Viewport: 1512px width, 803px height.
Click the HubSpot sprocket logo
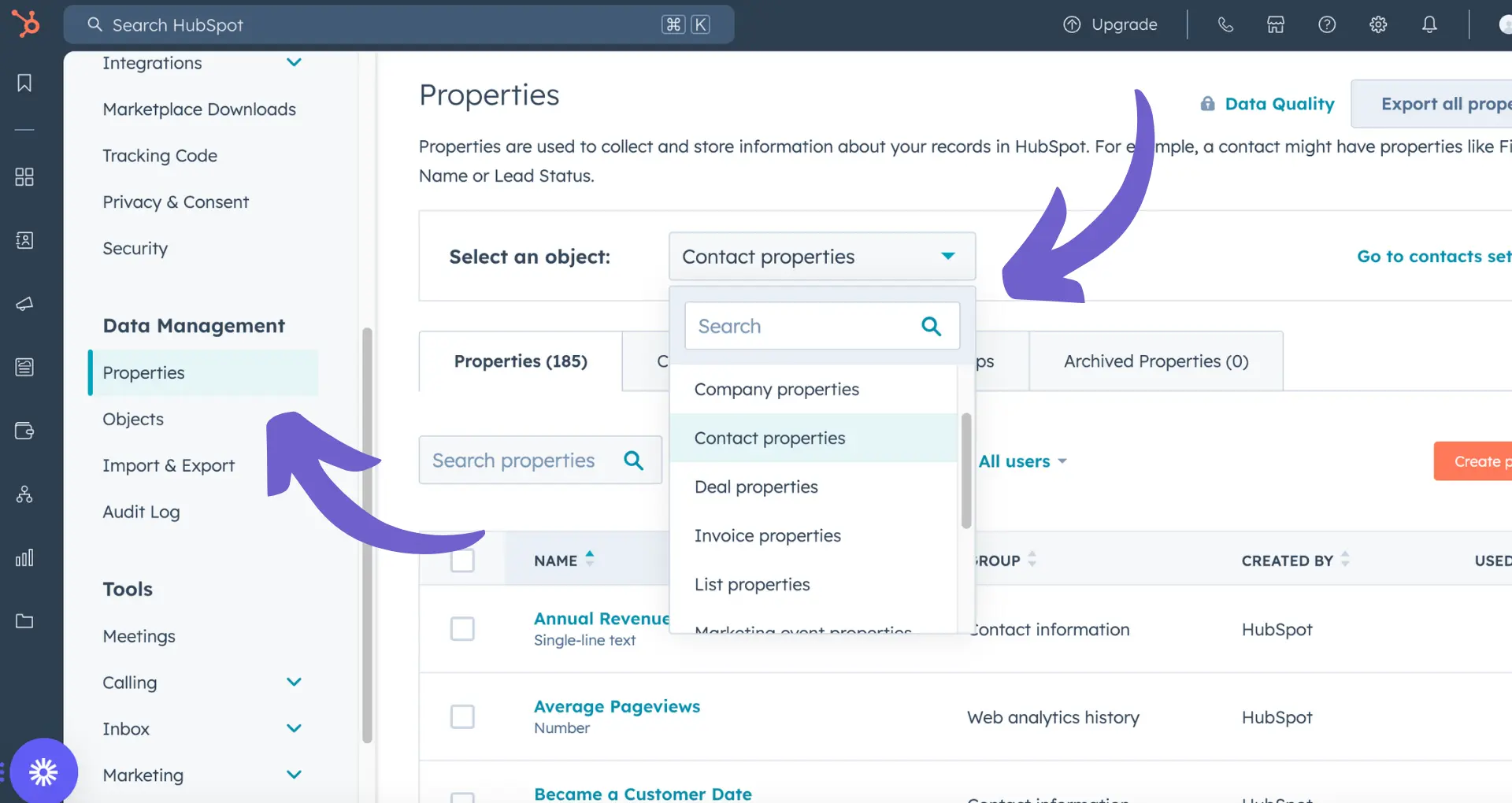25,24
